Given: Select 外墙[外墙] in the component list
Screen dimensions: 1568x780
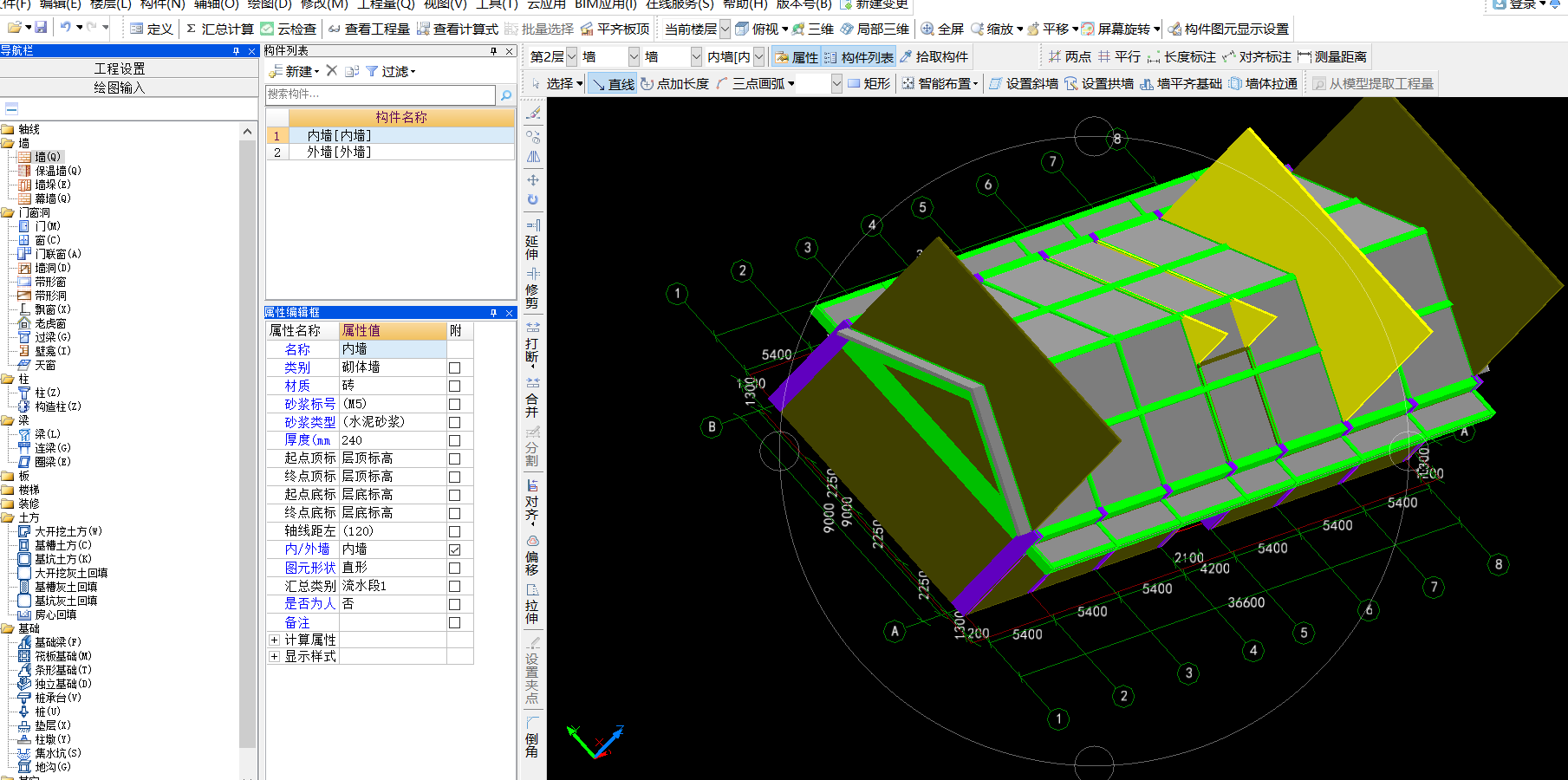Looking at the screenshot, I should coord(339,152).
